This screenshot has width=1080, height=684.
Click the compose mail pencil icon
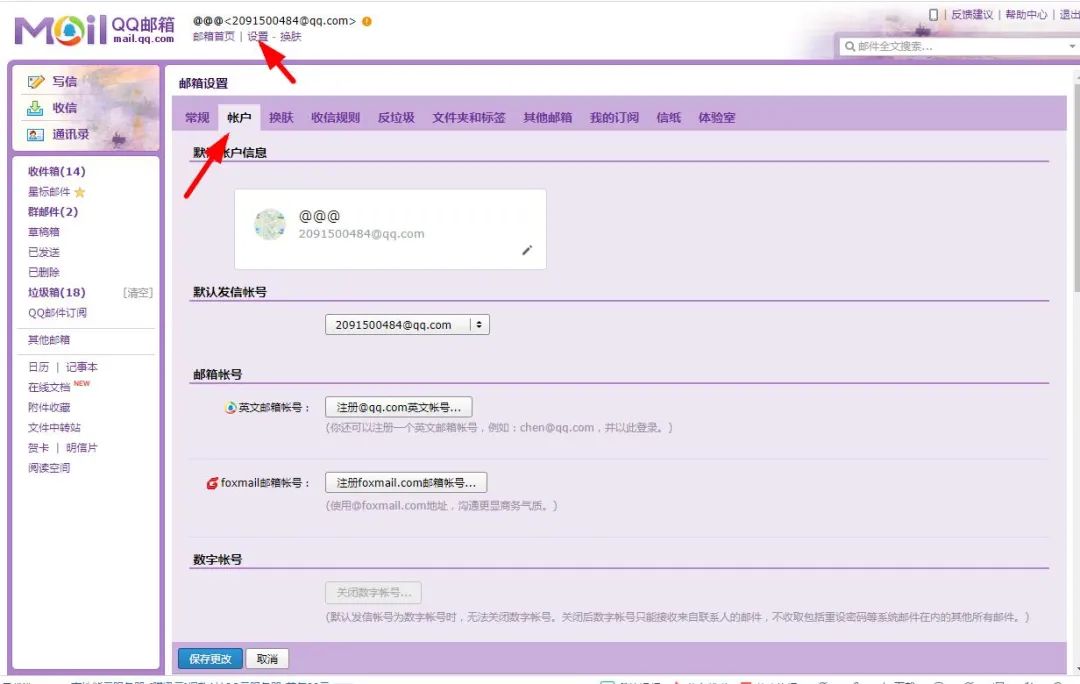point(36,82)
